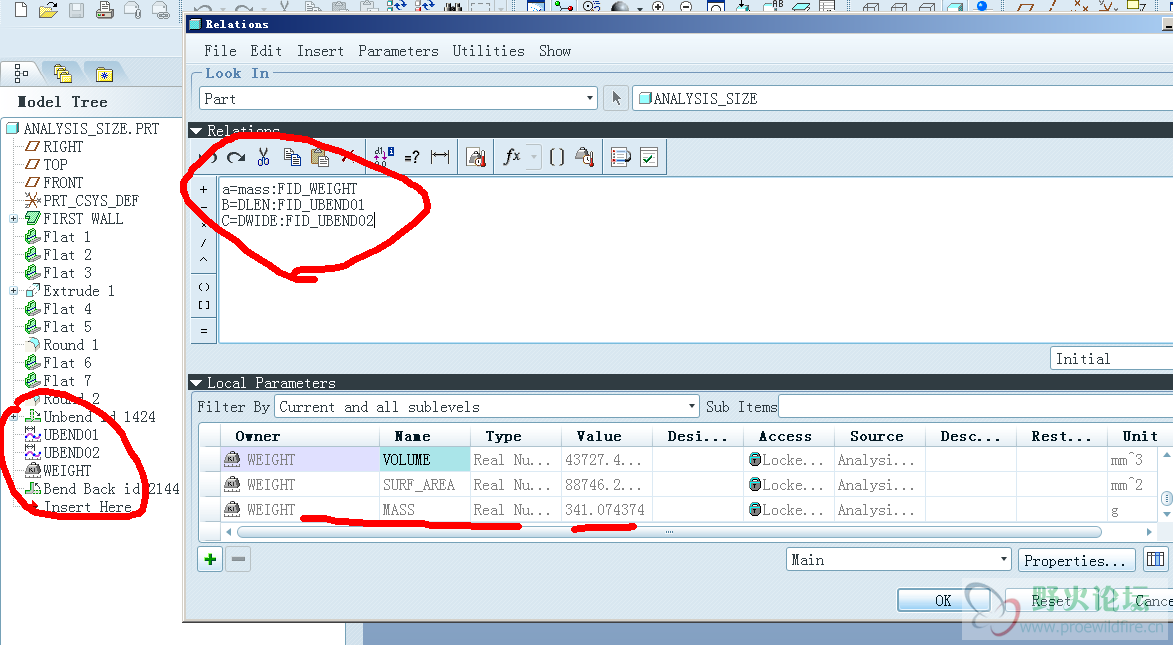Click the set units/initial icon with thermometer
Viewport: 1173px width, 645px height.
(x=476, y=157)
